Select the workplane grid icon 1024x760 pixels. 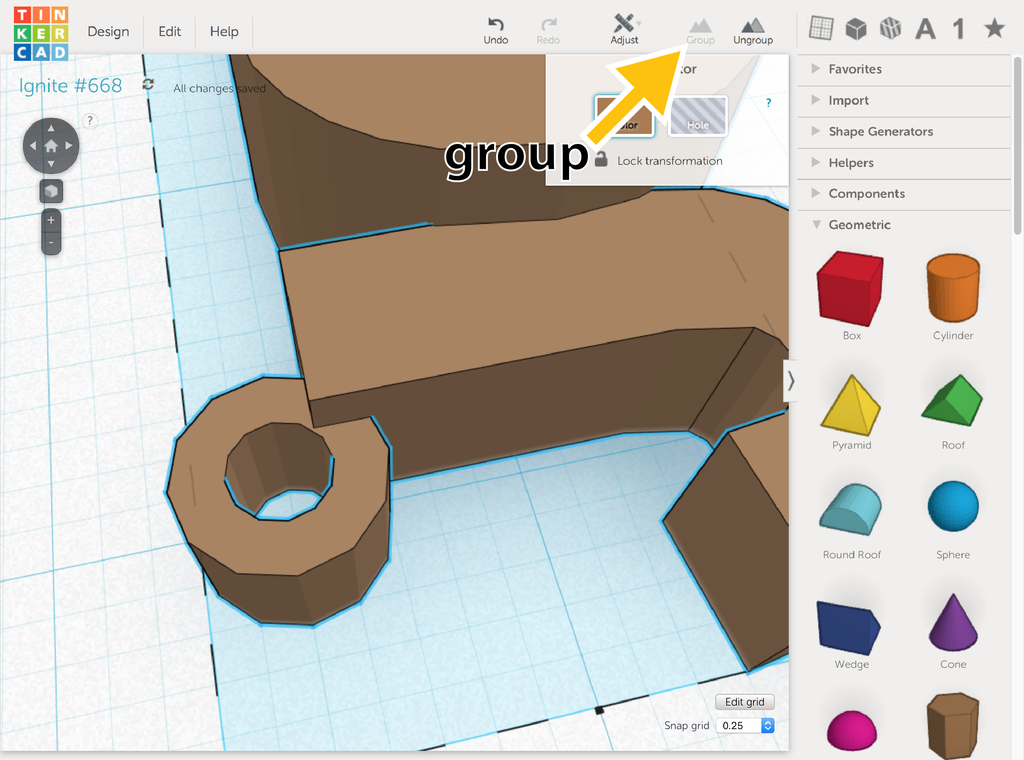(821, 28)
